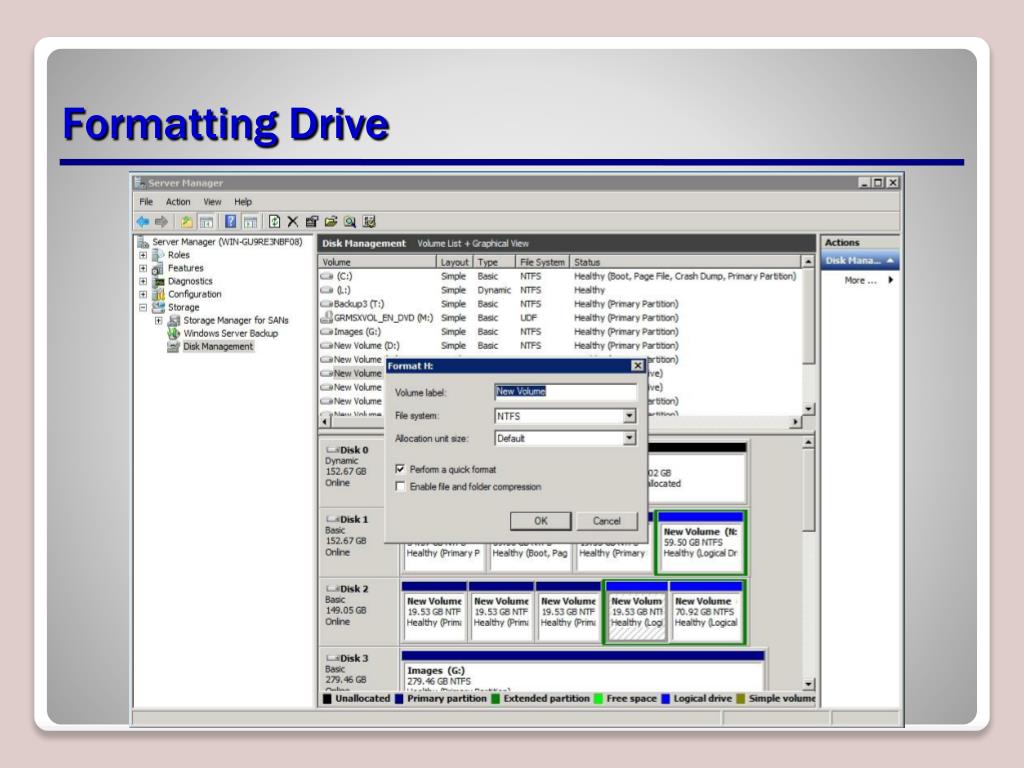This screenshot has height=768, width=1024.
Task: Click the DVD icon beside GRMSXVOL_EN_DVD (M:)
Action: tap(327, 318)
